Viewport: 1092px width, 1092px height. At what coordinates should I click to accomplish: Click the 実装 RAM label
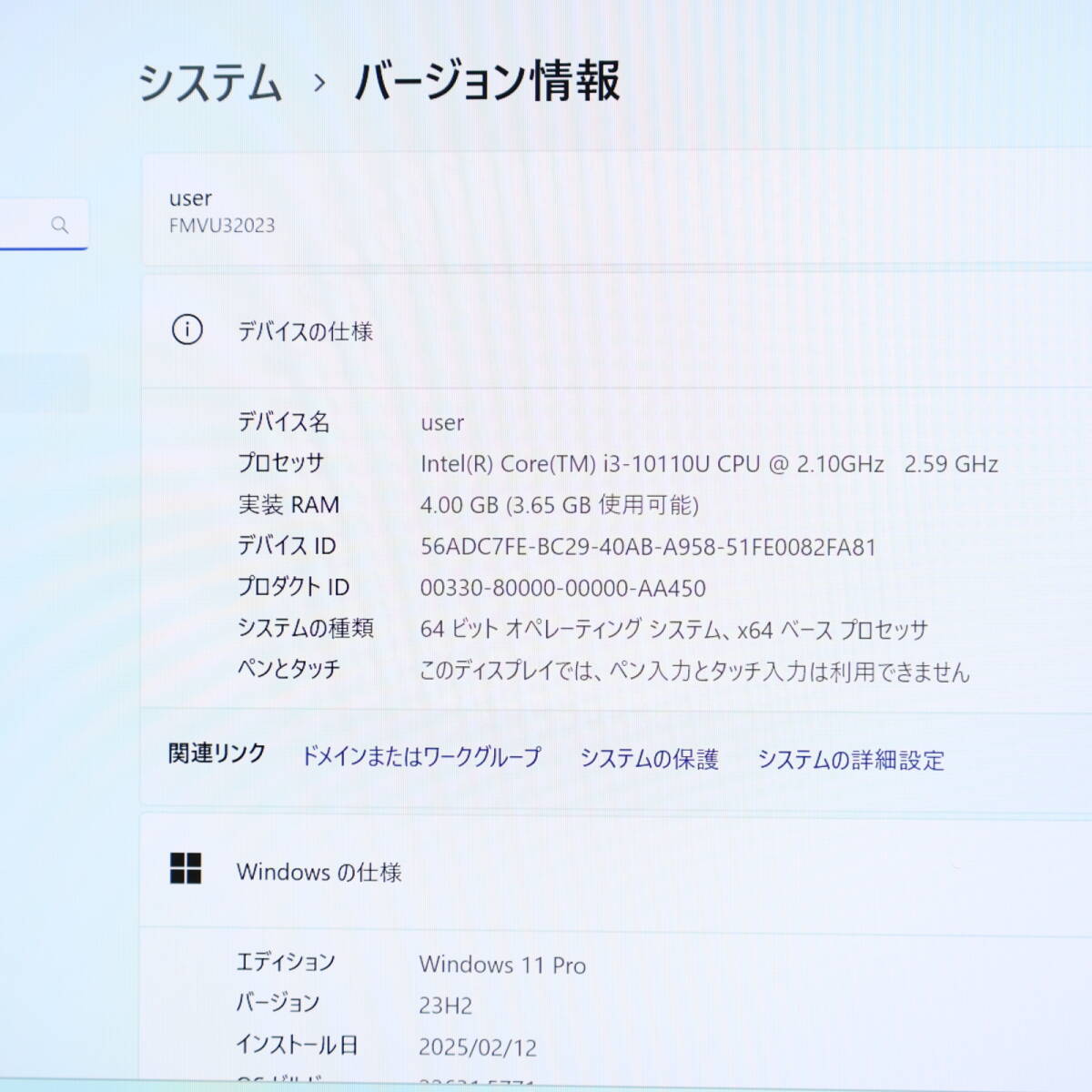288,504
